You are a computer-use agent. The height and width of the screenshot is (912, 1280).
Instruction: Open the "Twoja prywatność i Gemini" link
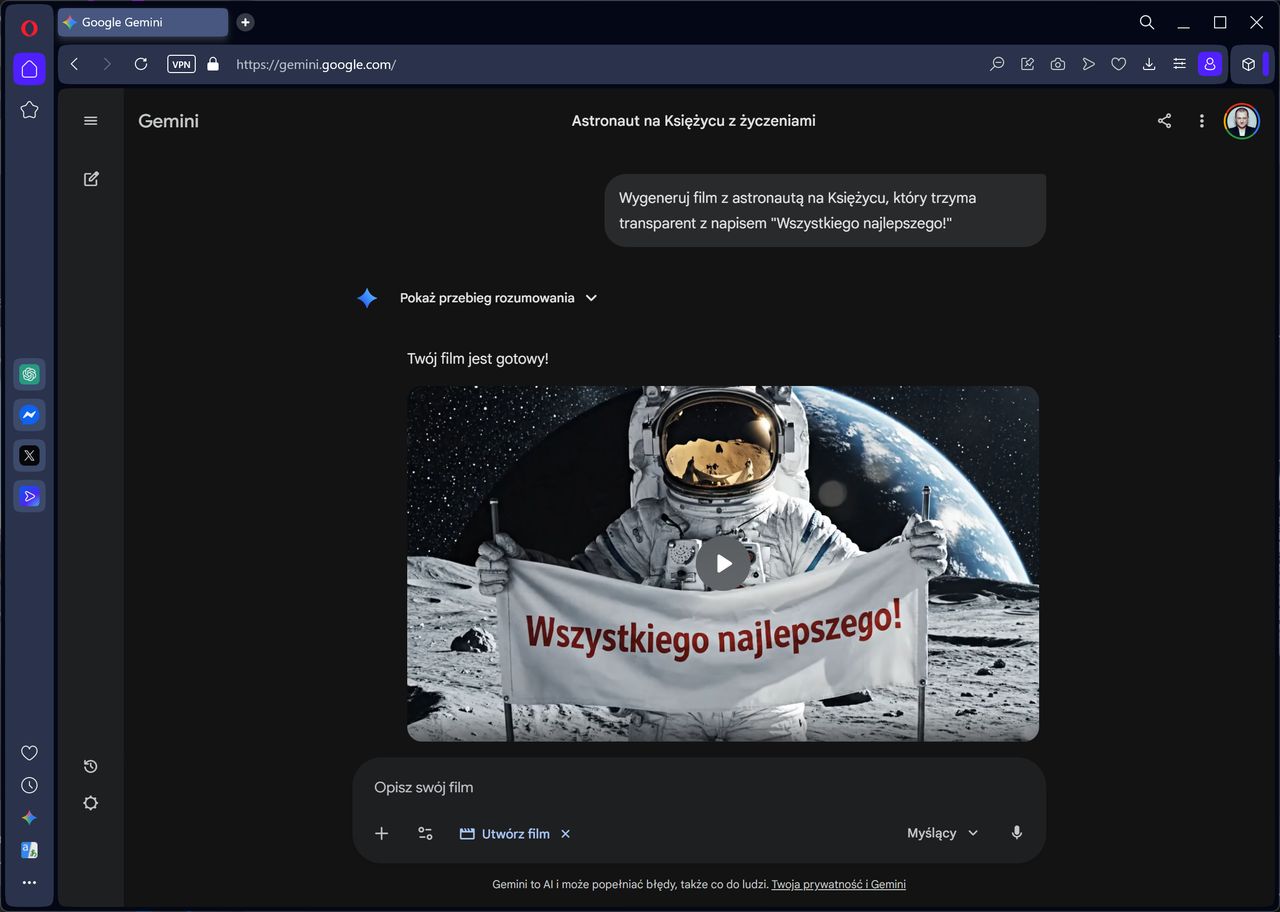(838, 884)
